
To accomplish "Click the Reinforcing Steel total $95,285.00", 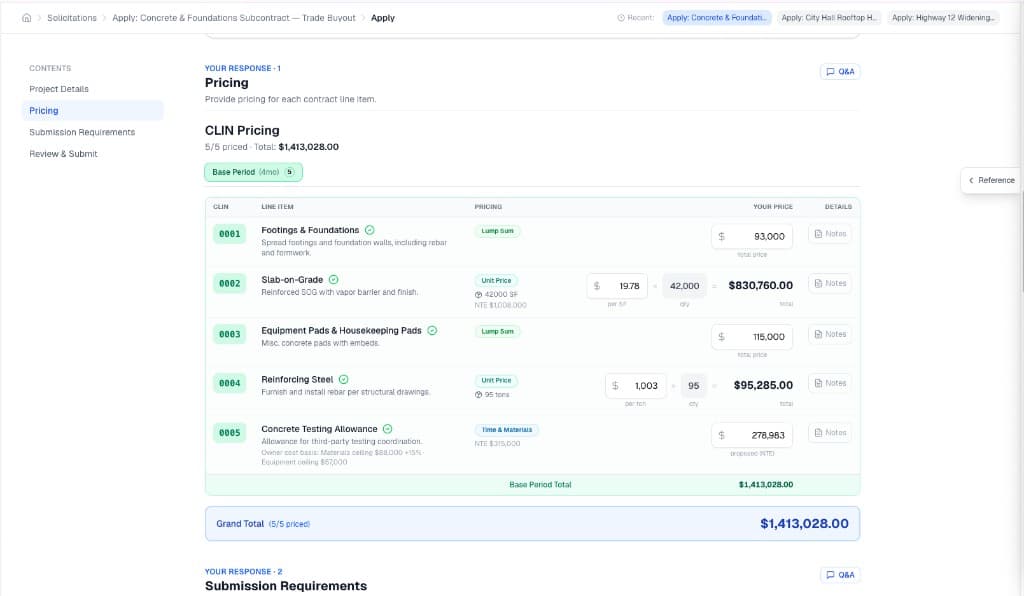I will [763, 386].
